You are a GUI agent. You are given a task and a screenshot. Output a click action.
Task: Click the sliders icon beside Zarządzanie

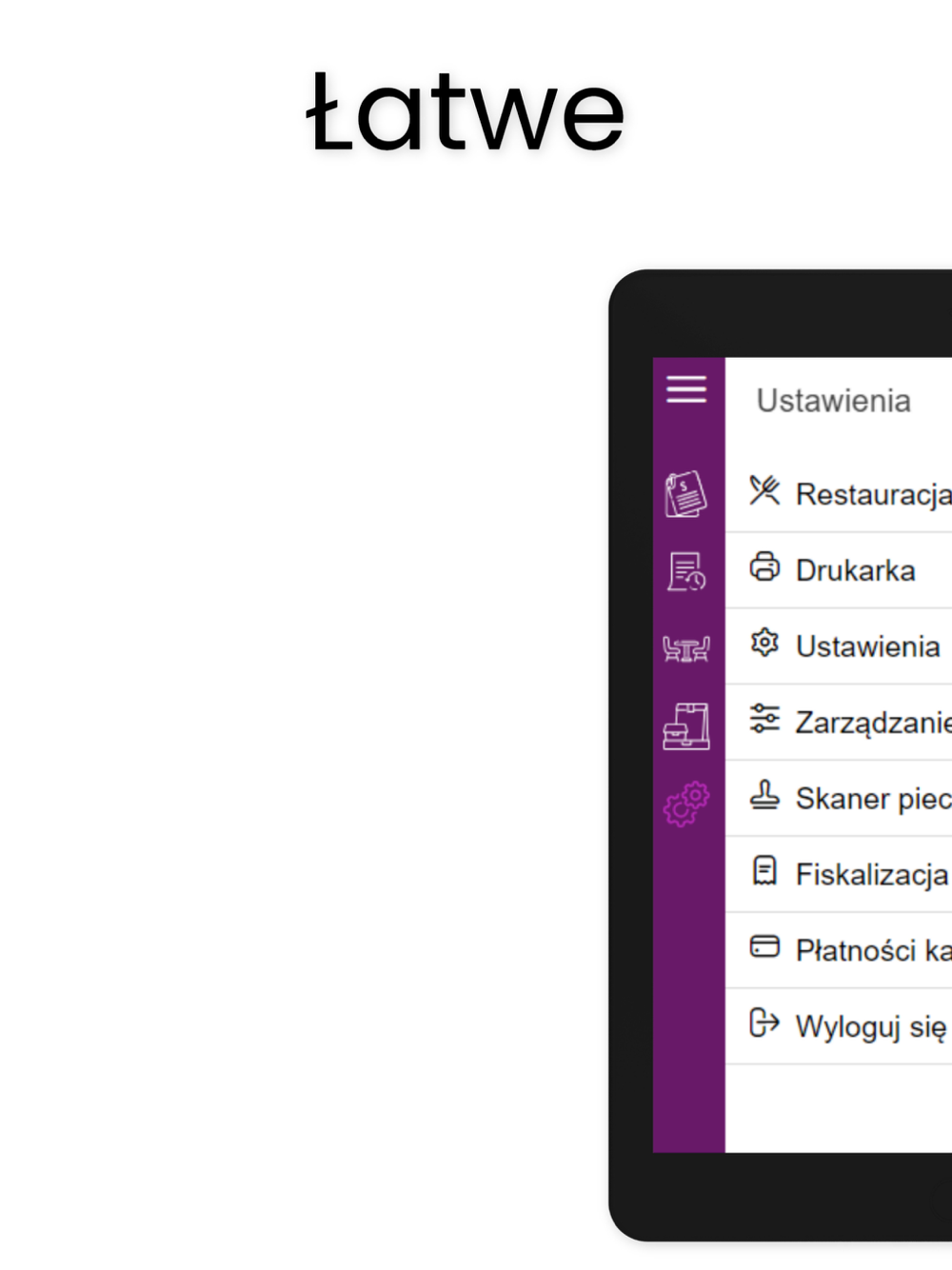click(x=764, y=719)
